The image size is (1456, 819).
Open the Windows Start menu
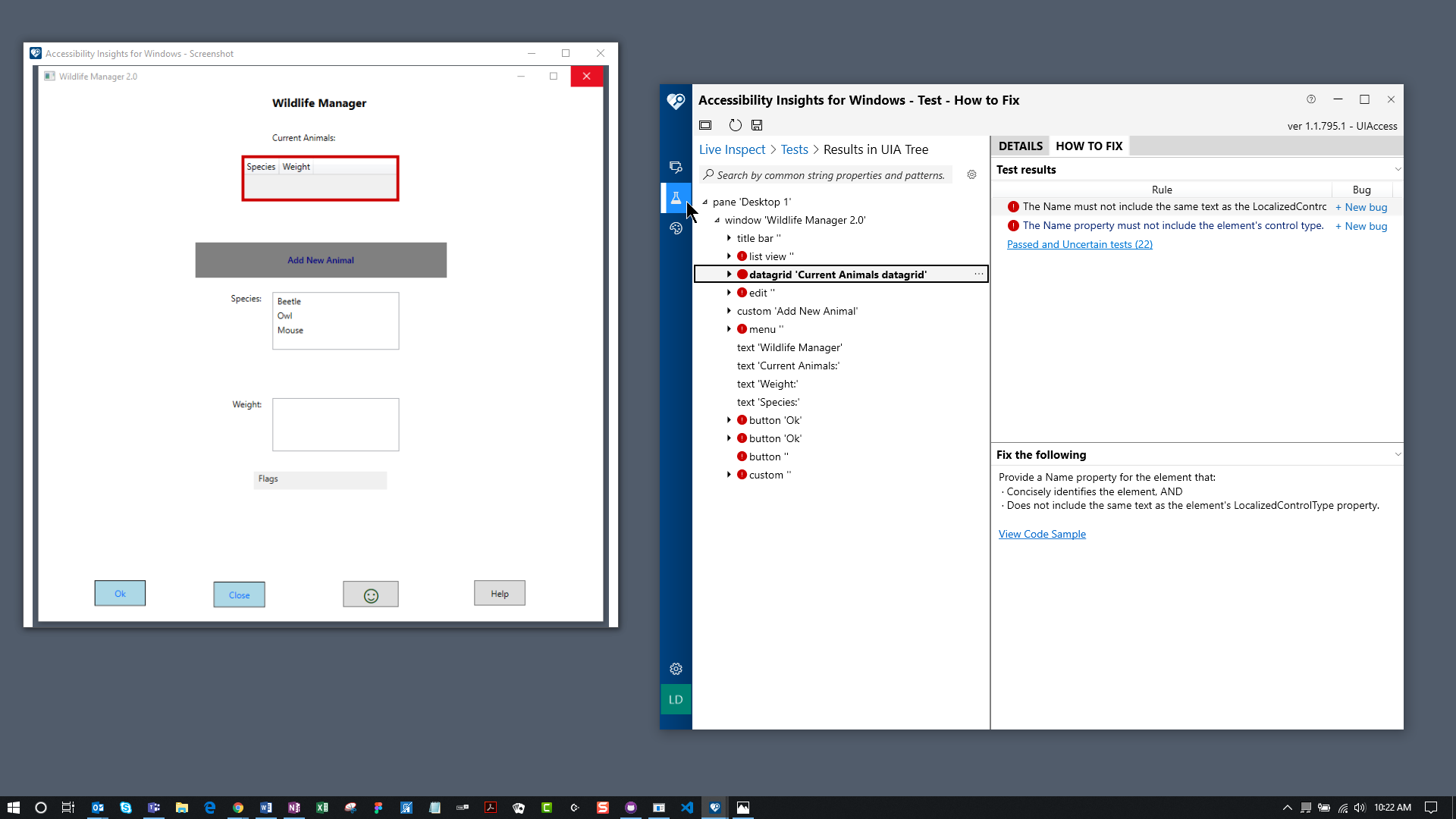point(13,808)
